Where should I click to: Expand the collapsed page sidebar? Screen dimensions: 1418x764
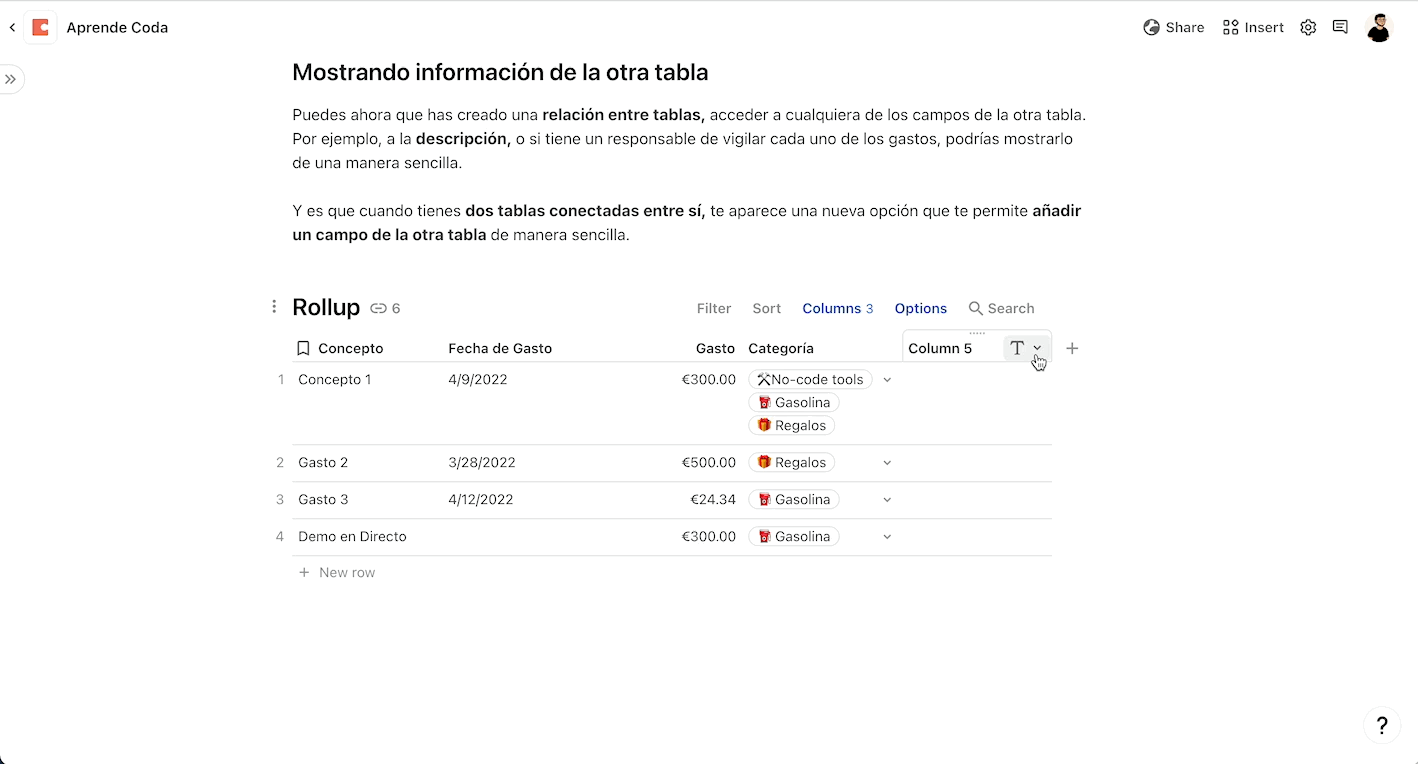point(10,79)
